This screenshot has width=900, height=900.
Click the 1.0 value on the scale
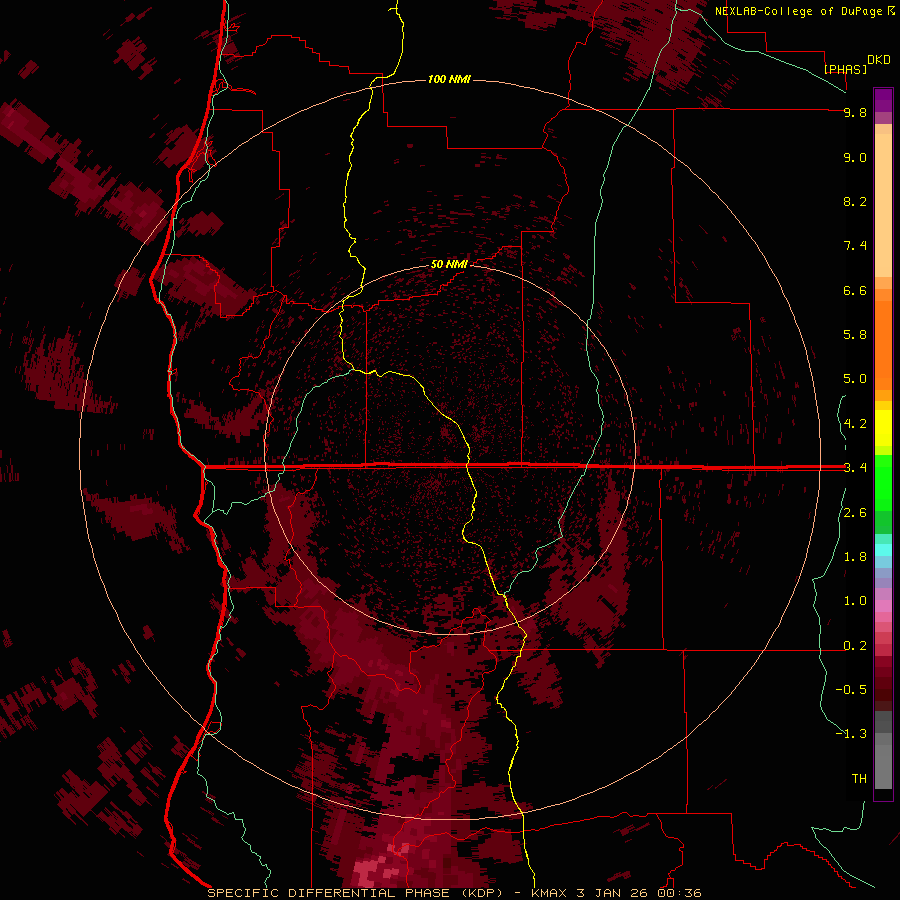click(855, 601)
